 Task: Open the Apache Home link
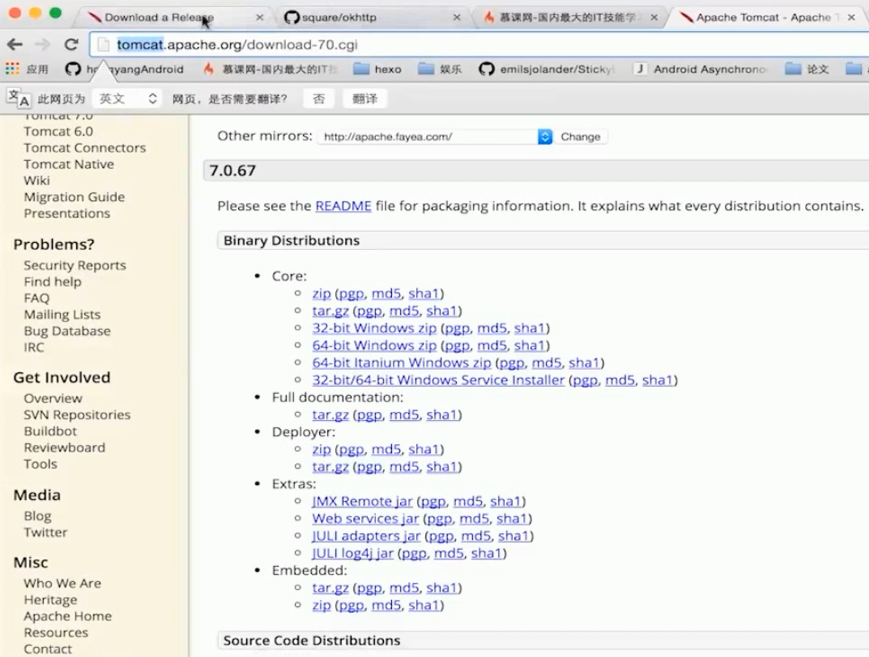68,616
